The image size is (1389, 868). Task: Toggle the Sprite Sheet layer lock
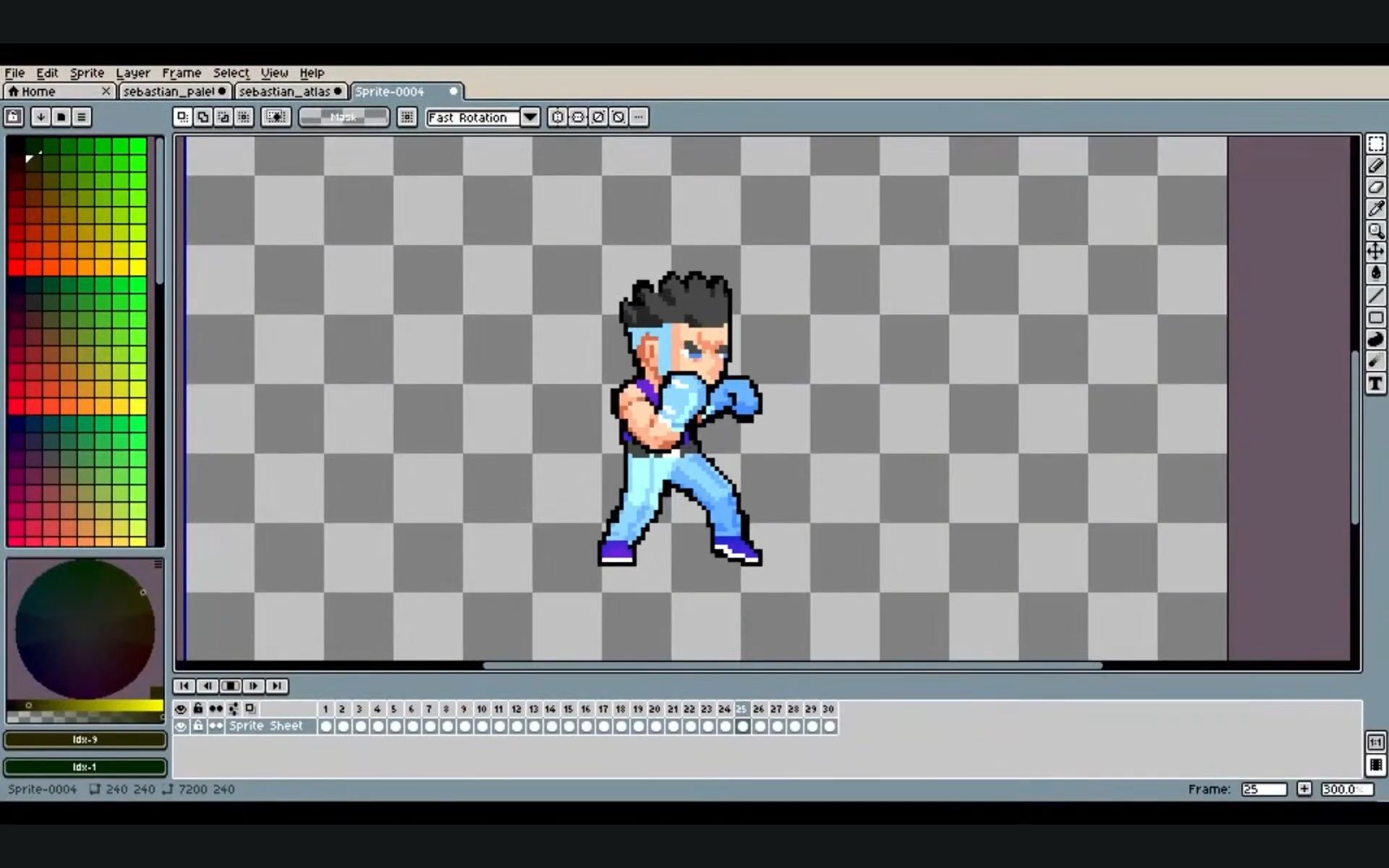click(x=198, y=726)
